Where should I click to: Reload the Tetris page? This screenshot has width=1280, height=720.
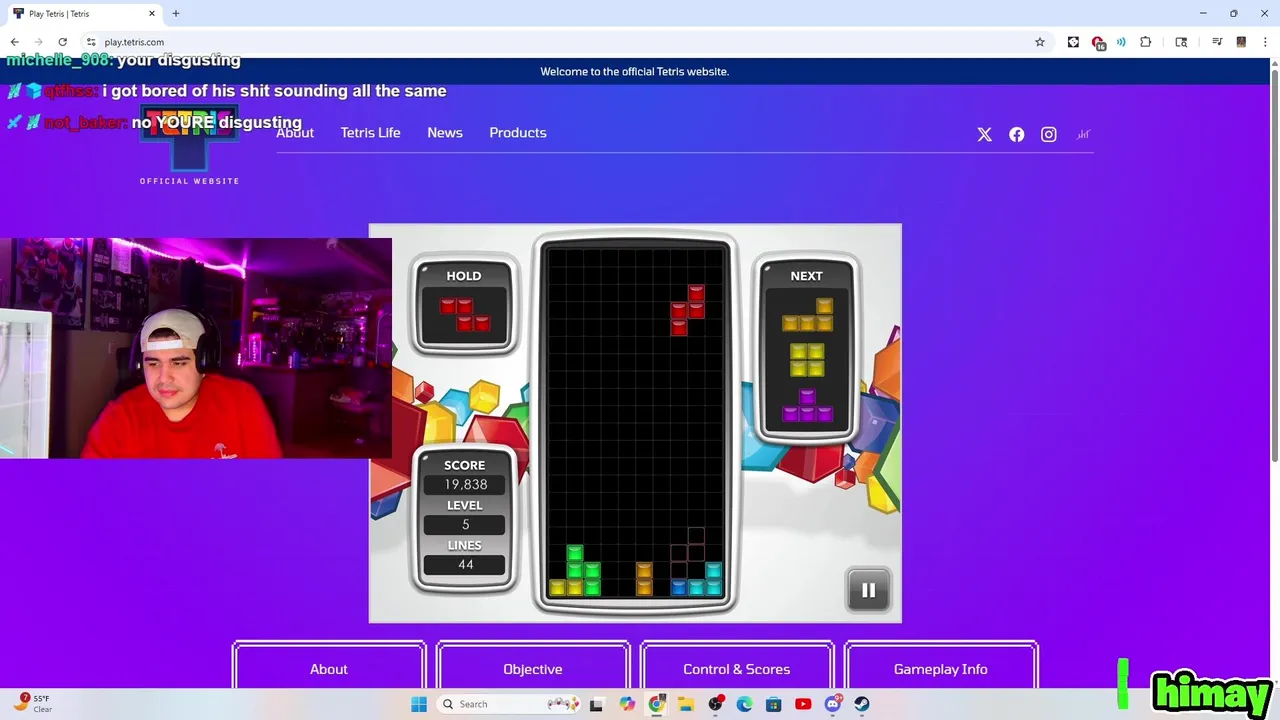point(62,42)
